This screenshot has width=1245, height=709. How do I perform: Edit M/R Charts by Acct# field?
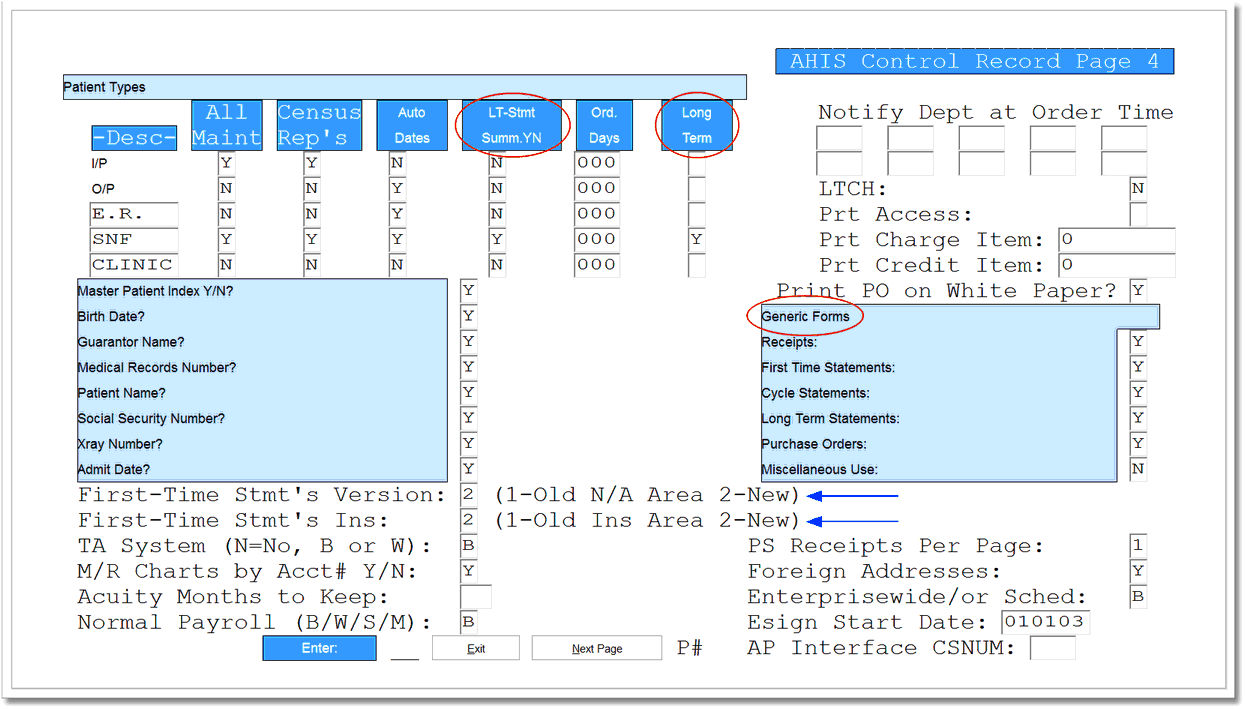click(x=468, y=571)
